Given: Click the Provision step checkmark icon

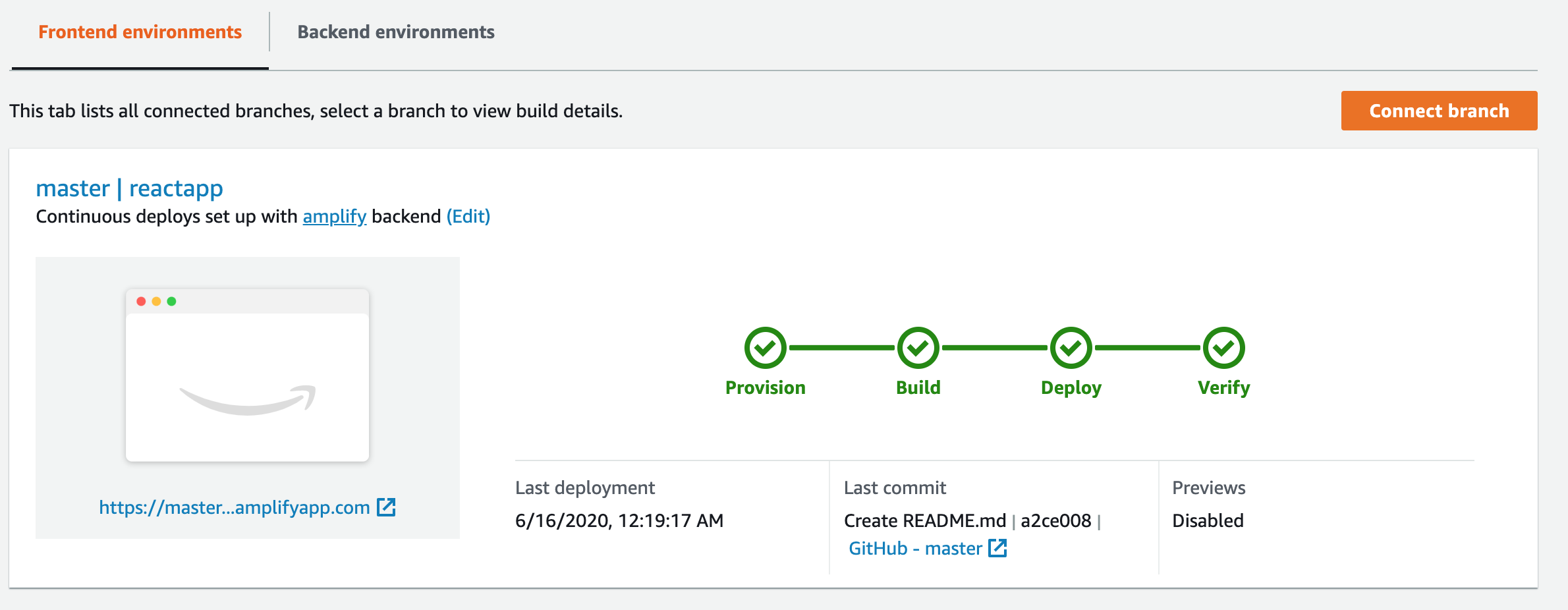Looking at the screenshot, I should (x=765, y=347).
